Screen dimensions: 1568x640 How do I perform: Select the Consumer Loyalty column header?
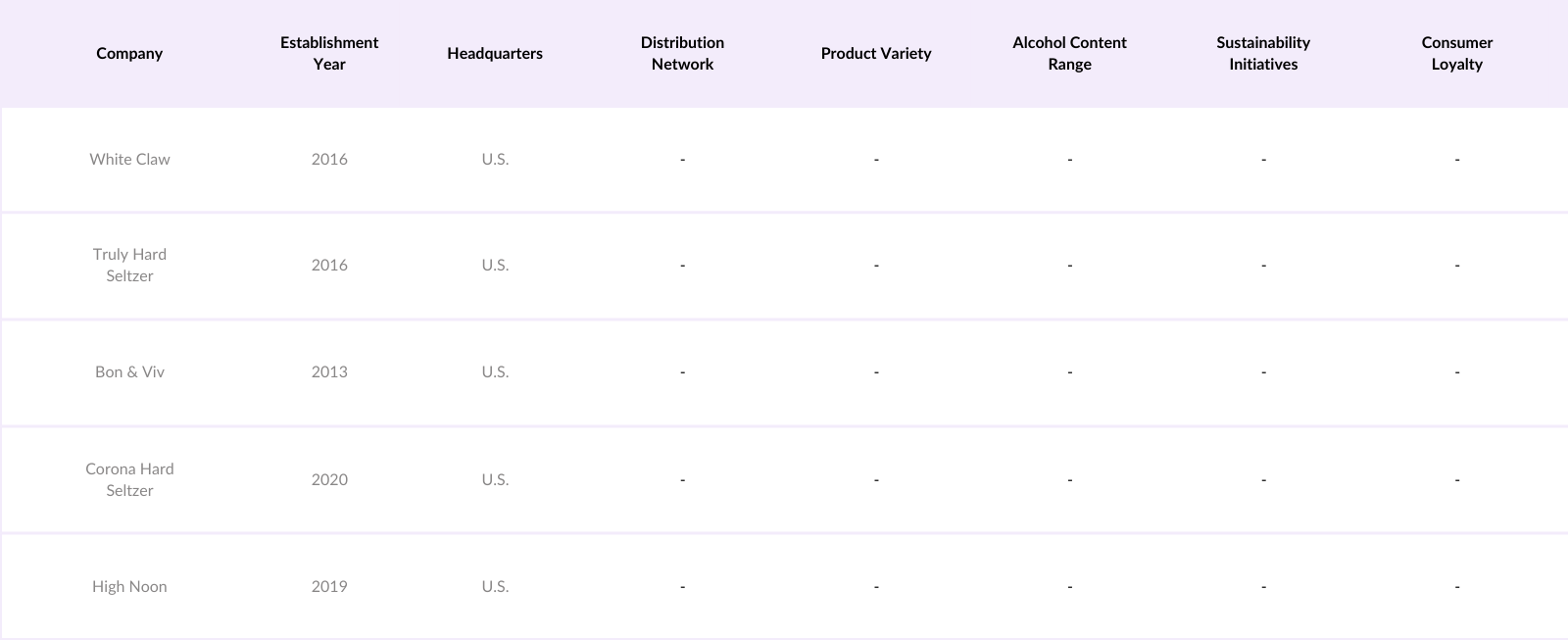click(x=1456, y=53)
